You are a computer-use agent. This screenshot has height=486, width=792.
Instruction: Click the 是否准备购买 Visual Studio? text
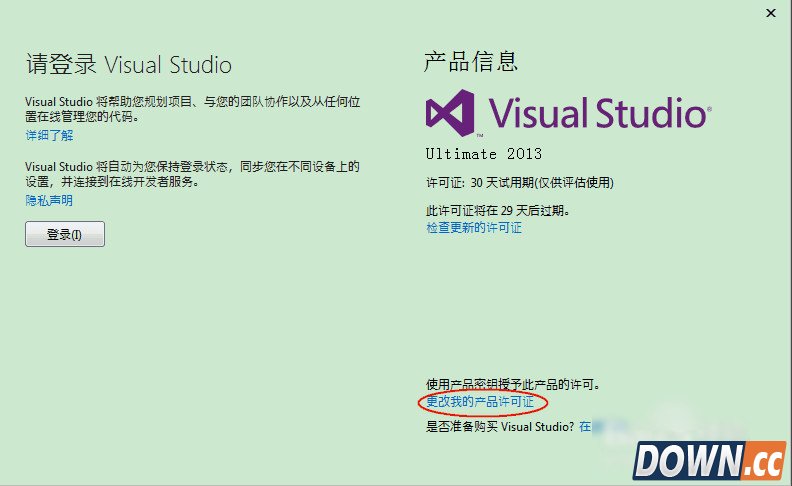(500, 426)
